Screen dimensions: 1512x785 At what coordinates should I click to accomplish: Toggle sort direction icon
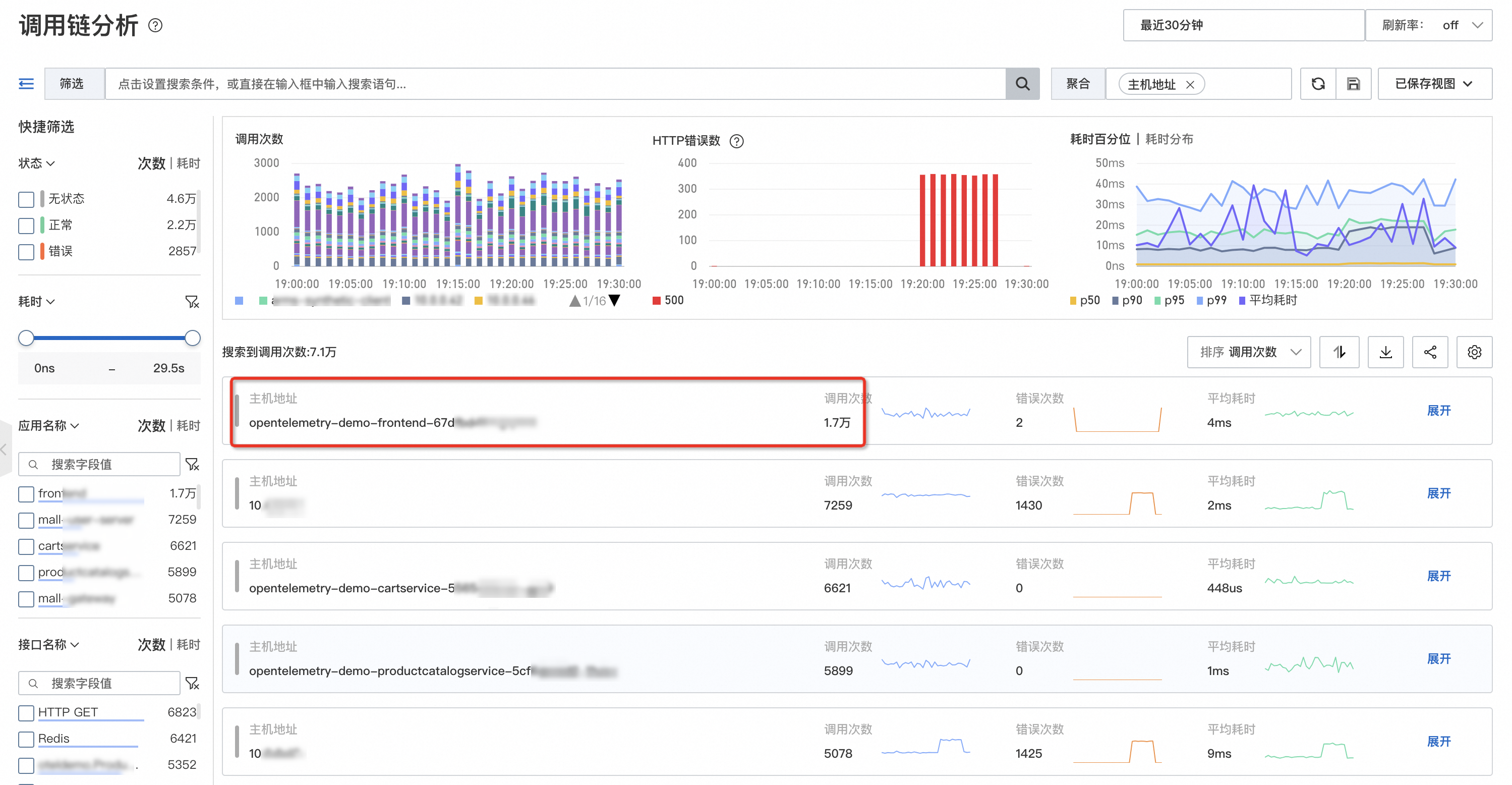1339,352
